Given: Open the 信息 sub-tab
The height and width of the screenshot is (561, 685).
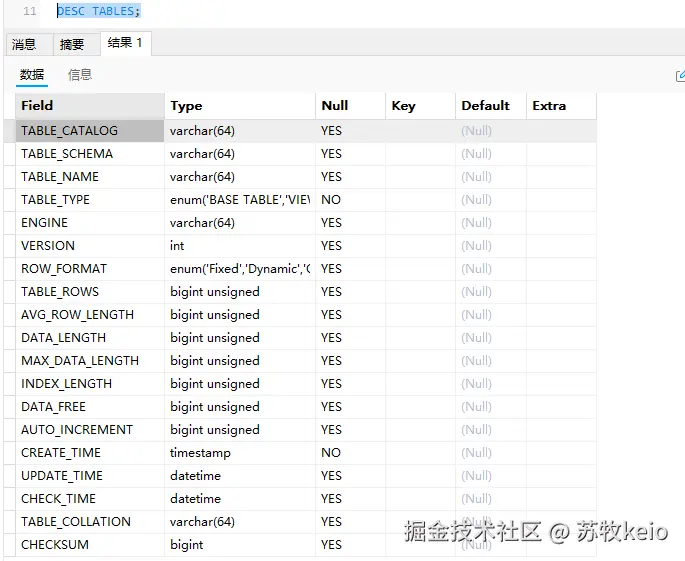Looking at the screenshot, I should point(80,75).
